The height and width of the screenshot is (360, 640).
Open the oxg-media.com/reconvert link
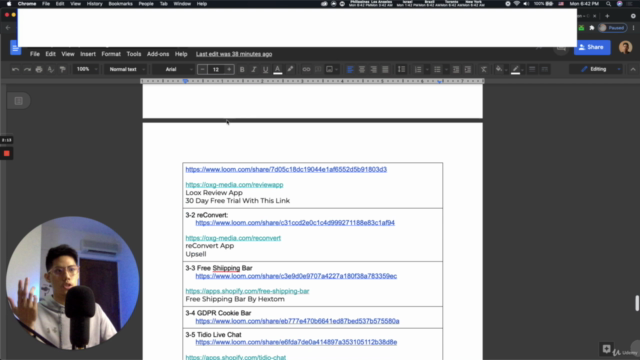[233, 238]
